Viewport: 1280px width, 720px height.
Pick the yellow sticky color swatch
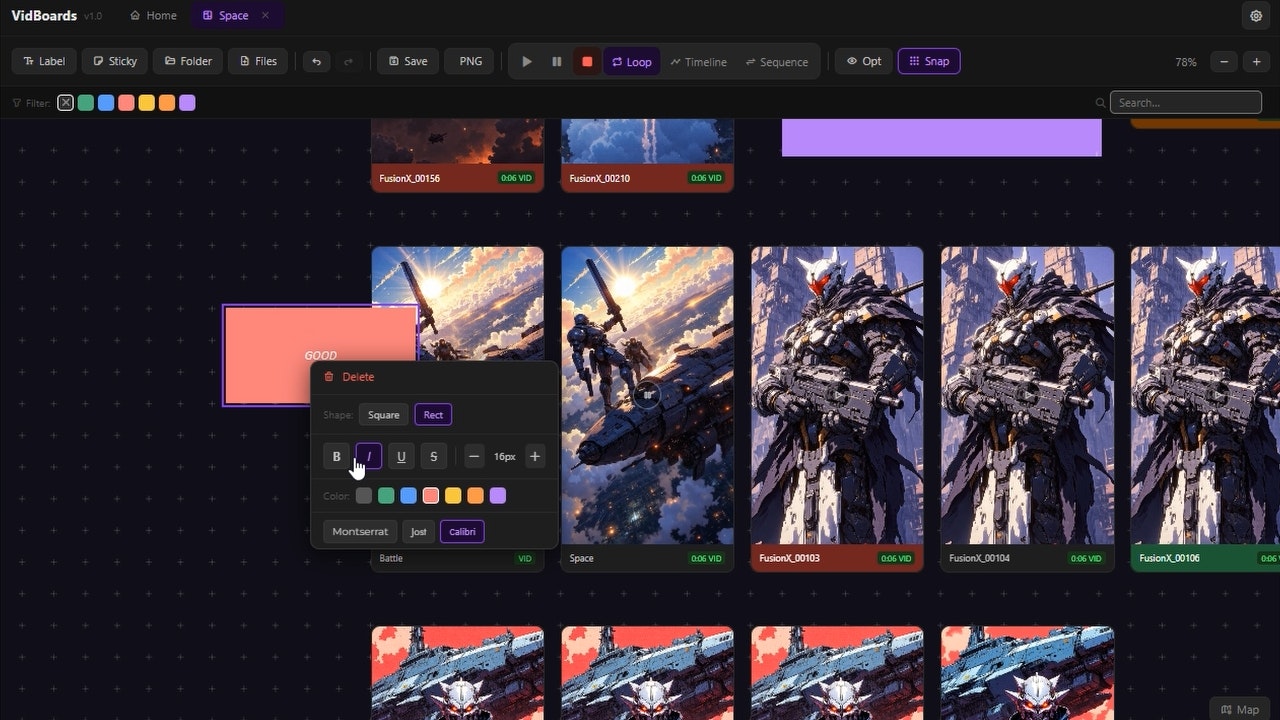(x=453, y=496)
